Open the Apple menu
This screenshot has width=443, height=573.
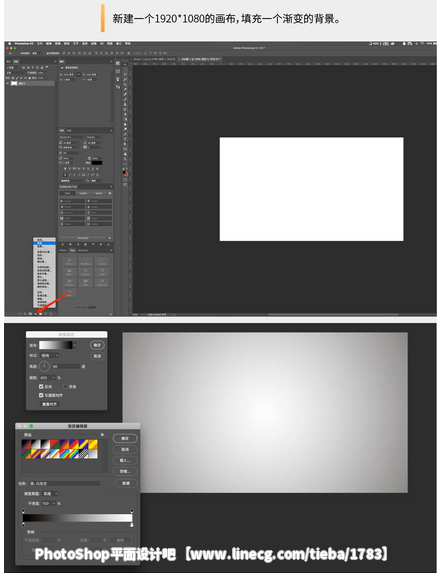pos(10,43)
